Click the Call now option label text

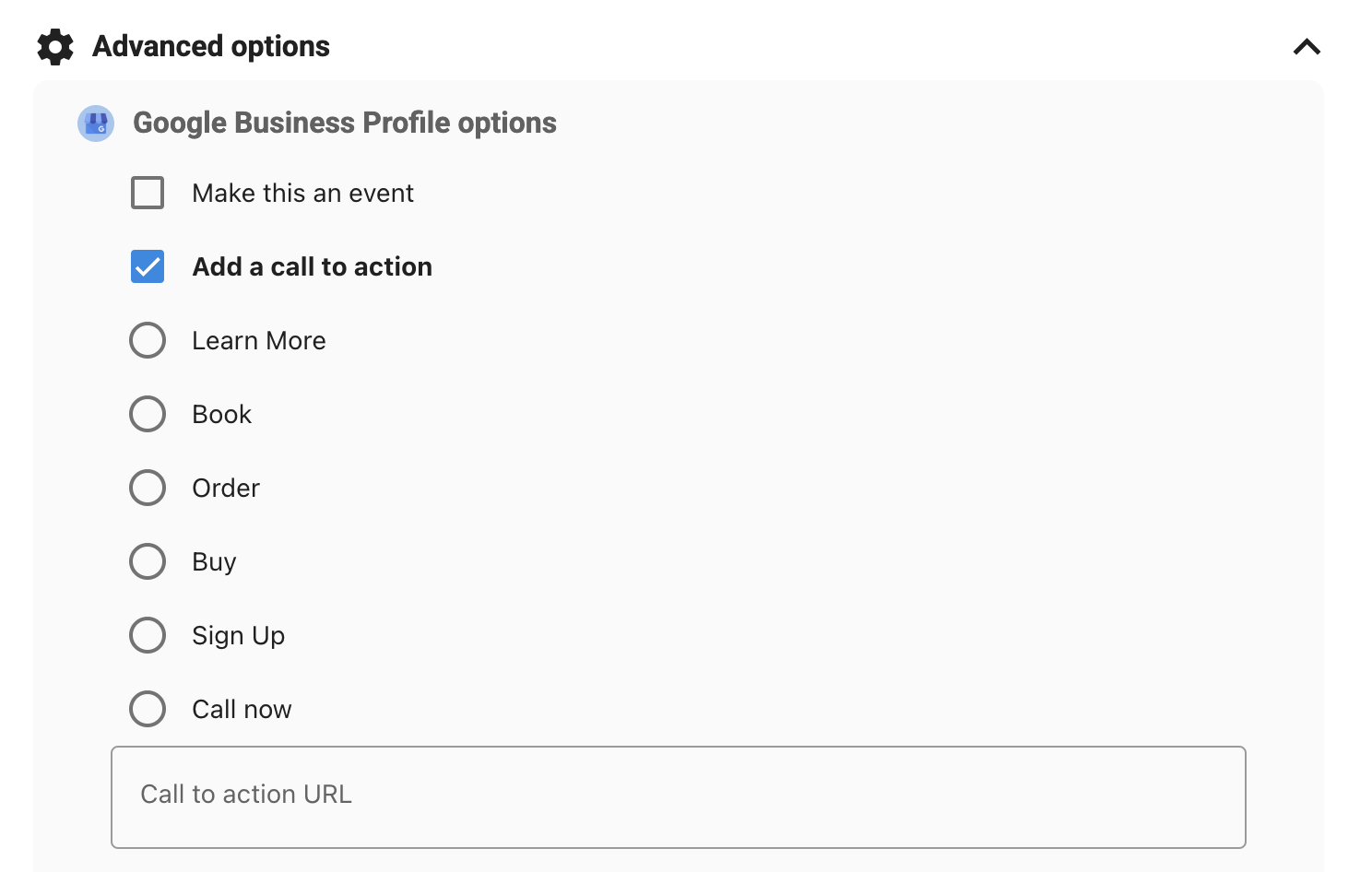coord(242,710)
